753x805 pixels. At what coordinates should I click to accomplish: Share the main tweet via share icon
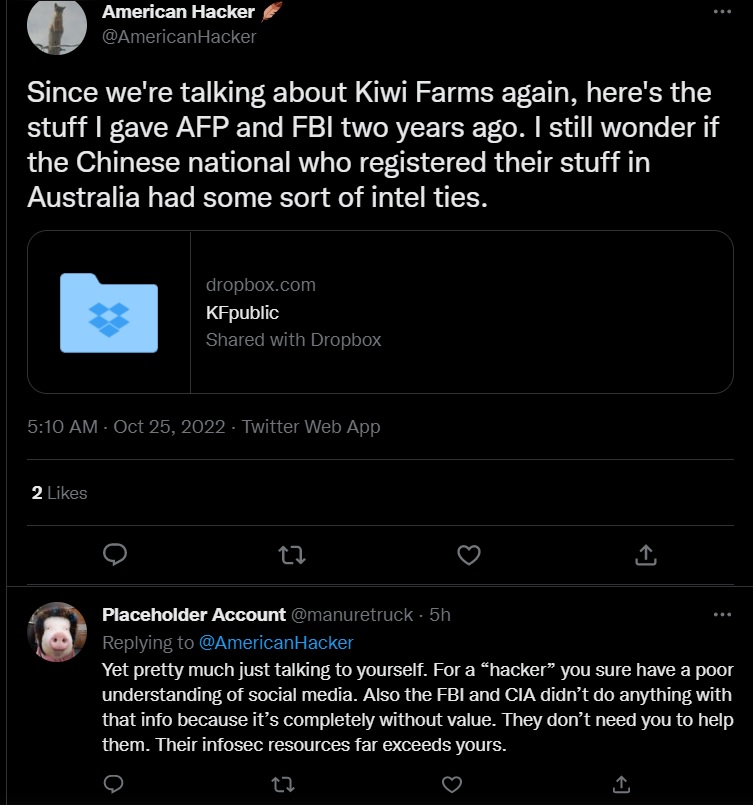(x=645, y=554)
